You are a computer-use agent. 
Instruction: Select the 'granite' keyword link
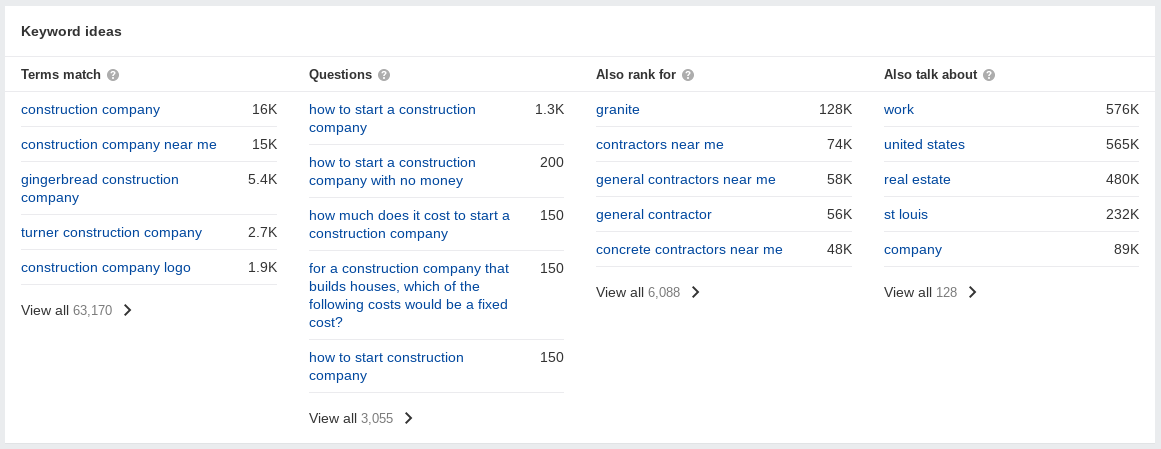pyautogui.click(x=618, y=110)
